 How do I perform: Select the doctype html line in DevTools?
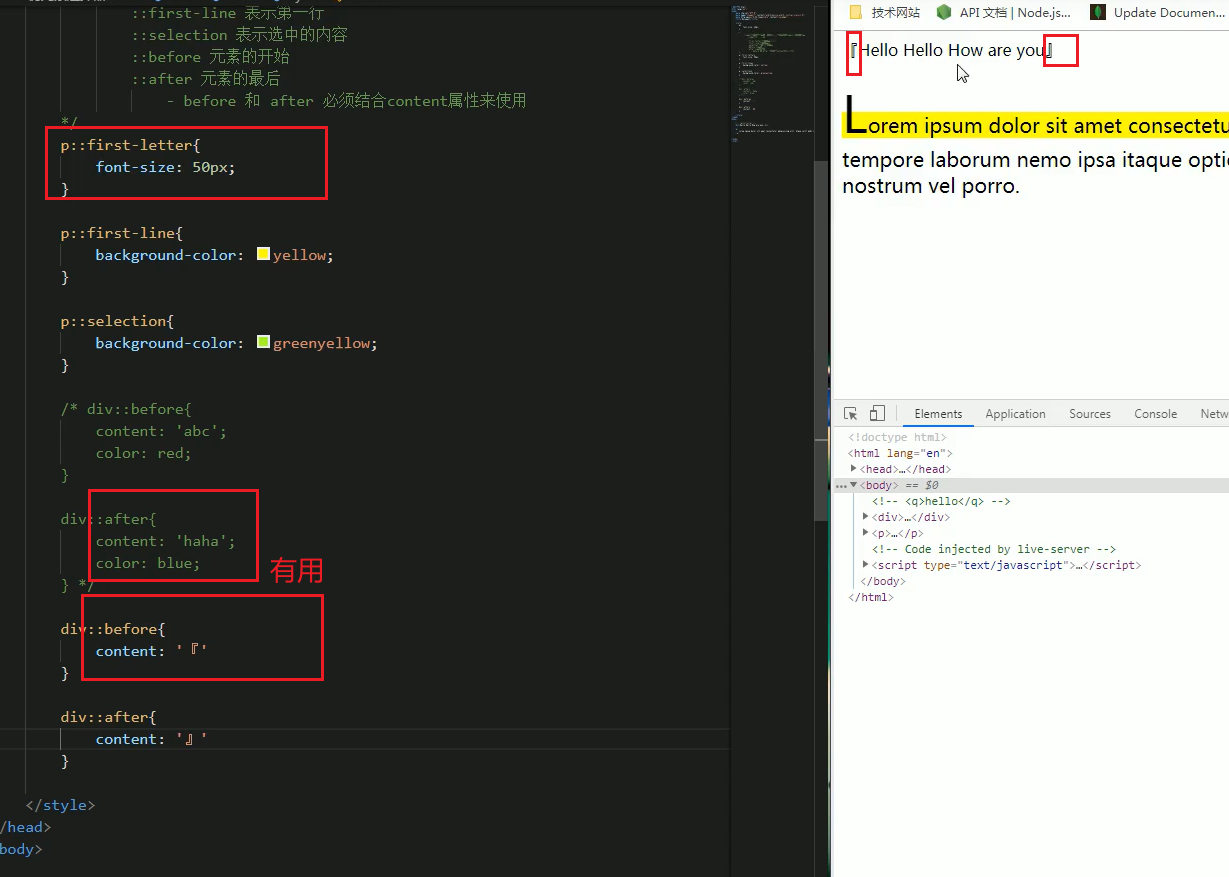[897, 437]
